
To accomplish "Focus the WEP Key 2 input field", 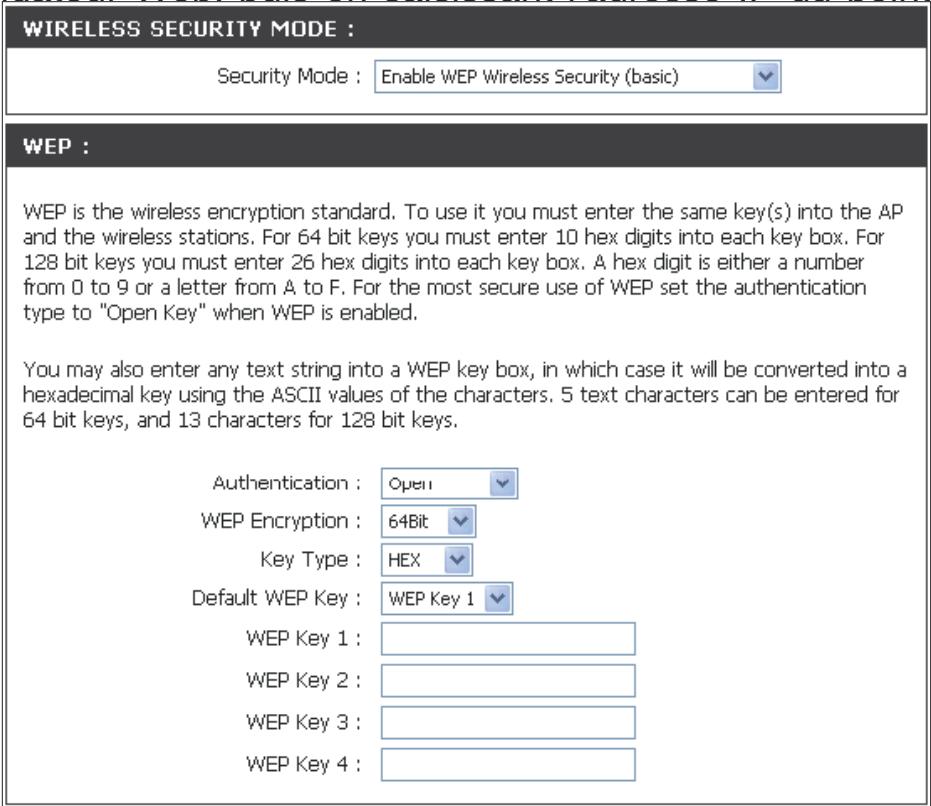I will point(508,680).
